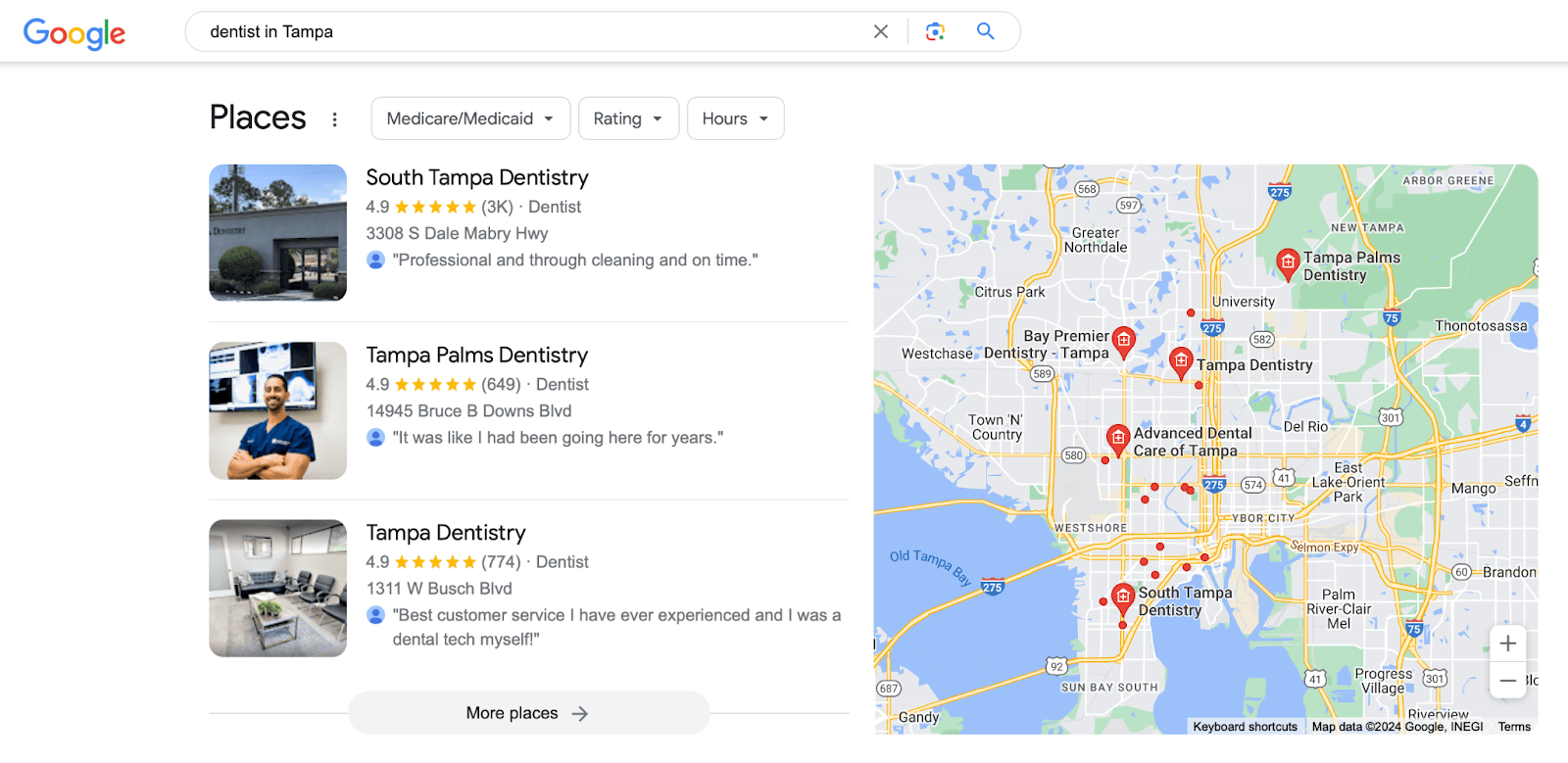Open the Hours filter dropdown
Viewport: 1568px width, 763px height.
(735, 119)
